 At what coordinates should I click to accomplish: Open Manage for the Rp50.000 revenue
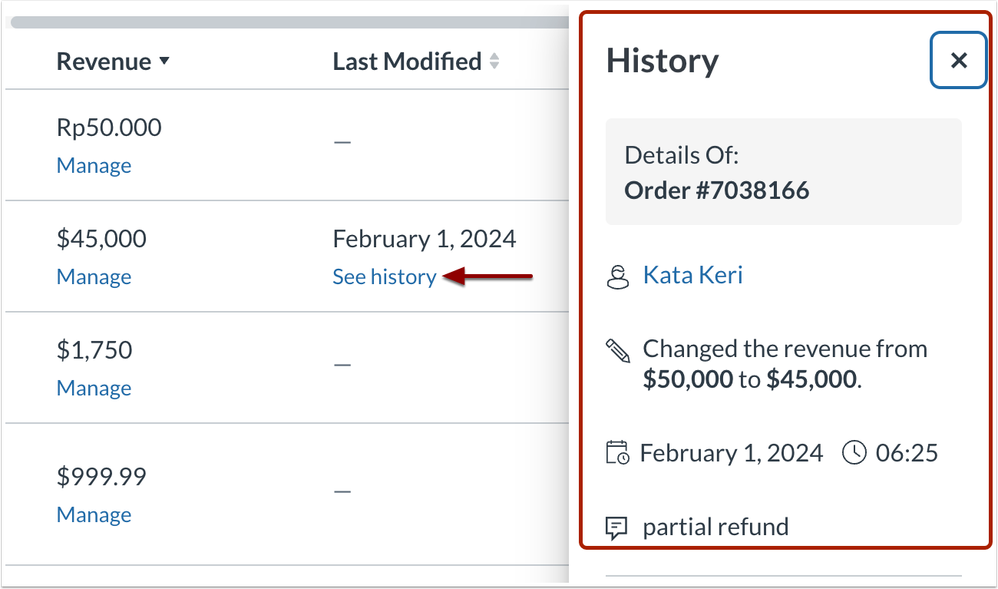click(x=94, y=166)
